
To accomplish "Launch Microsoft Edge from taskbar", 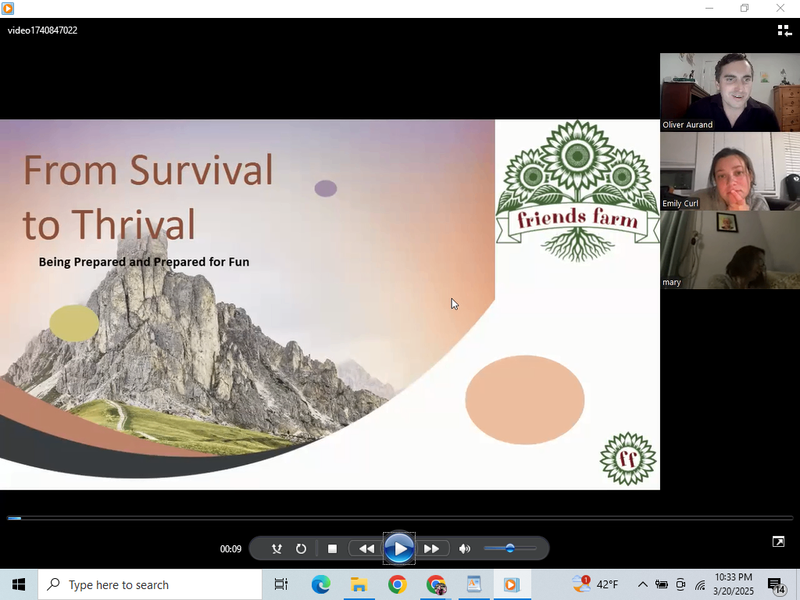I will tap(320, 584).
